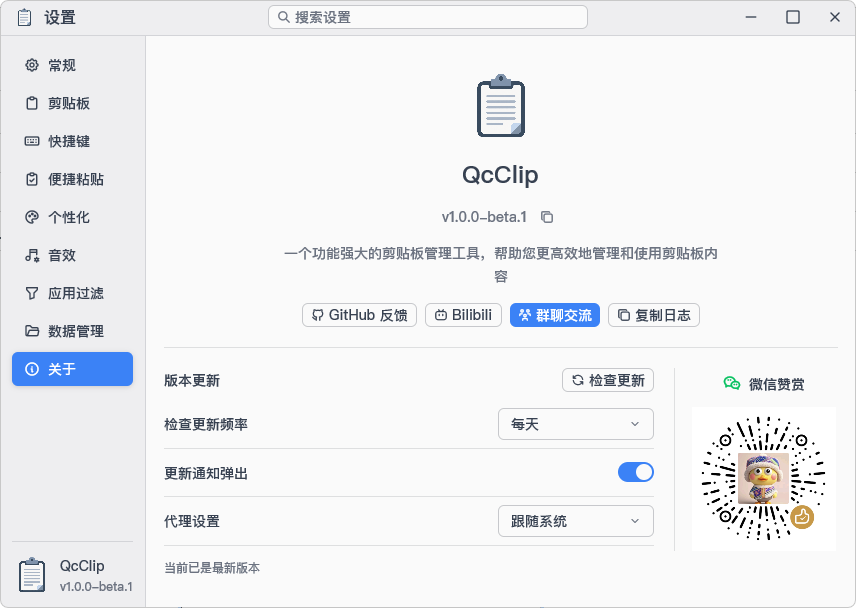Open 数据管理 data management page

tap(72, 331)
